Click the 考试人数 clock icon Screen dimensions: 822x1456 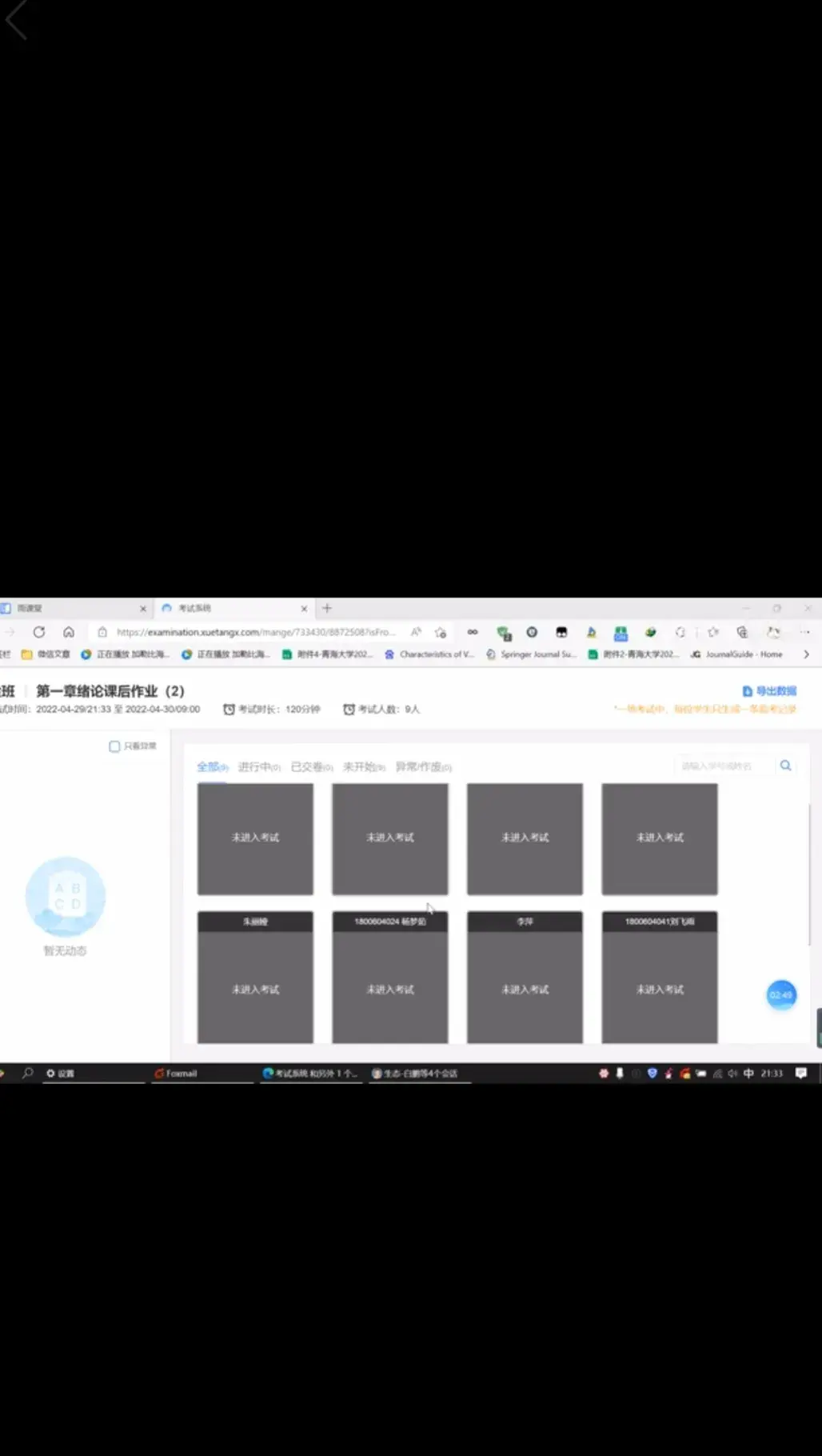coord(349,709)
